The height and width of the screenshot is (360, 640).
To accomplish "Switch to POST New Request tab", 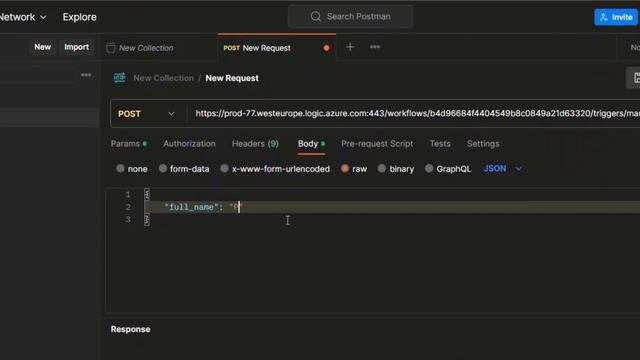I will point(277,48).
